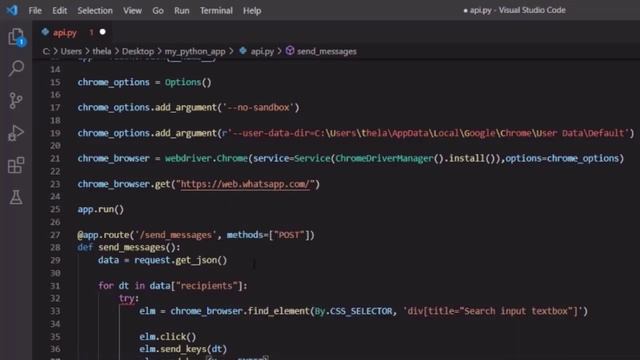Click 'webdriver.Chrome' on line 21
The width and height of the screenshot is (640, 360).
pyautogui.click(x=207, y=158)
